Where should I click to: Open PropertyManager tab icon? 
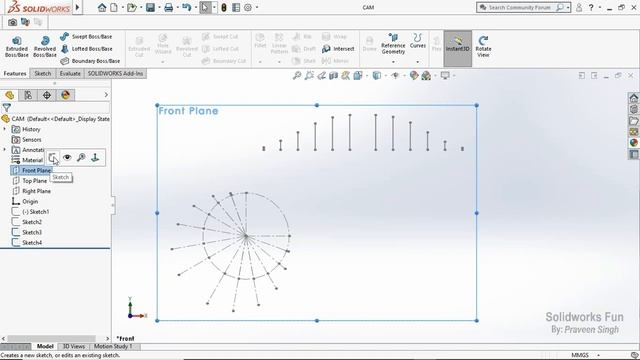[x=28, y=95]
